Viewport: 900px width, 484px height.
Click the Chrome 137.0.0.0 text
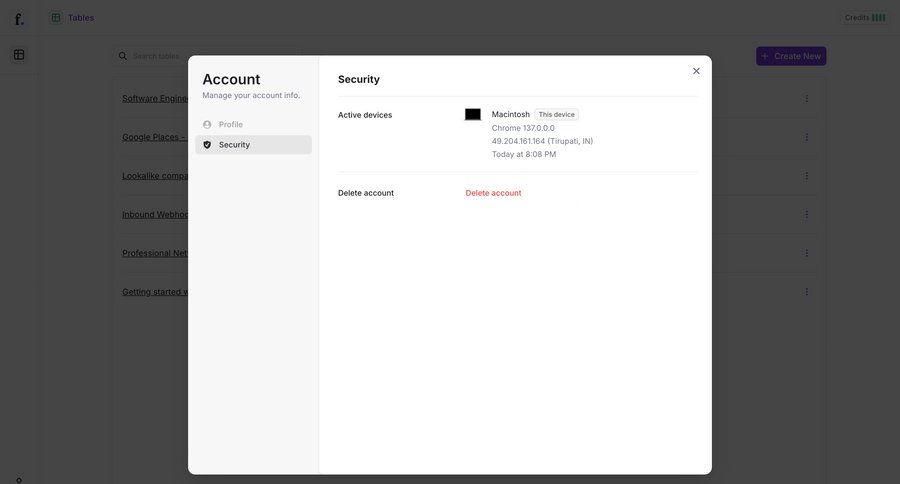click(x=523, y=128)
